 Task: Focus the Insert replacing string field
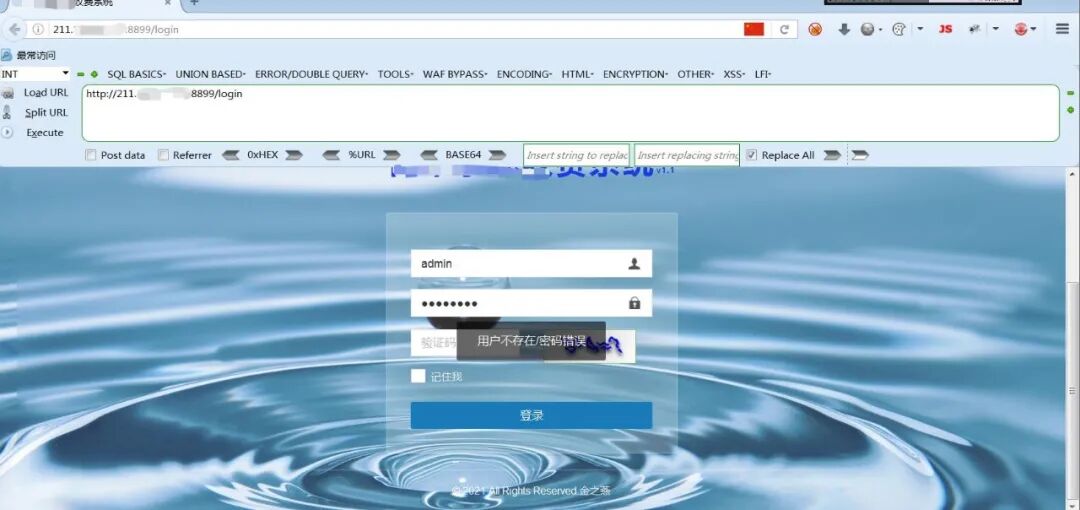[x=687, y=155]
